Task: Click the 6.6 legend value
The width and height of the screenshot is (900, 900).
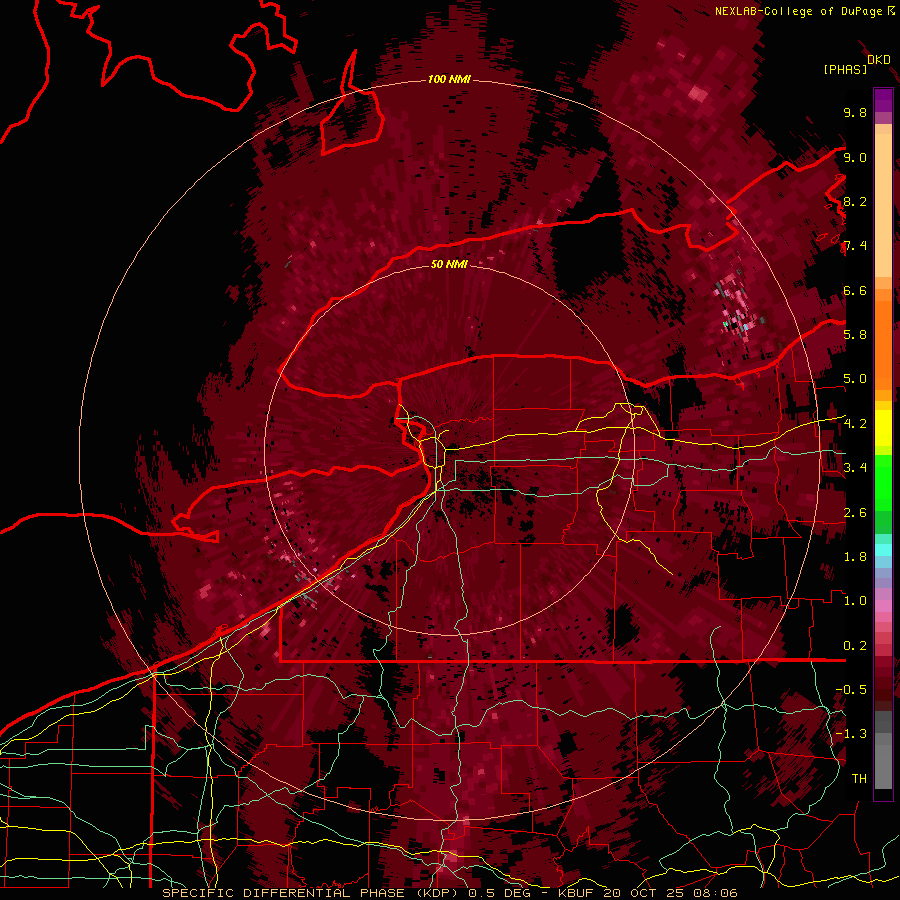Action: pos(855,290)
